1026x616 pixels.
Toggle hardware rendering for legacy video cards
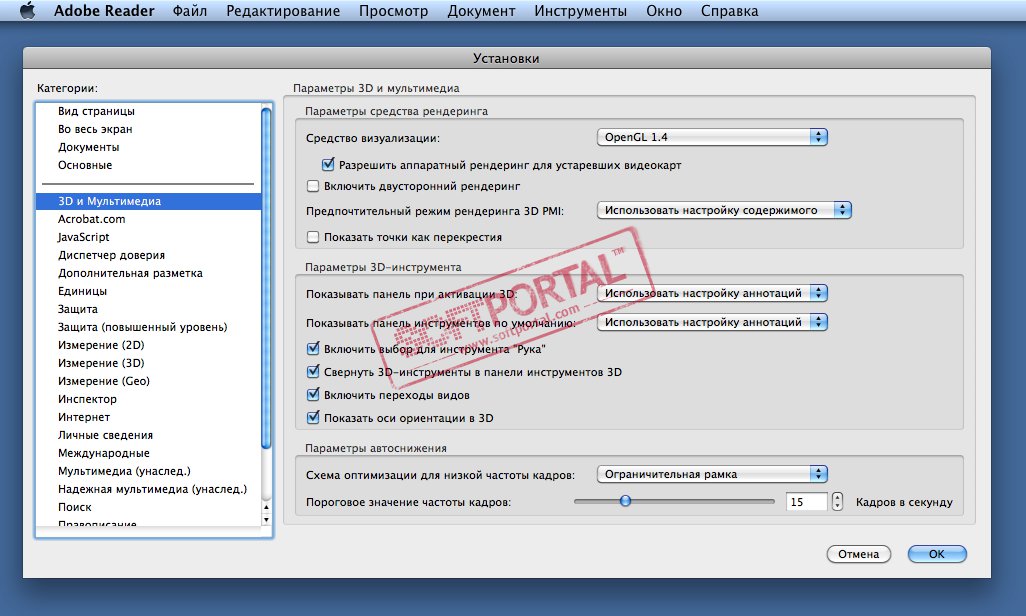[x=328, y=164]
